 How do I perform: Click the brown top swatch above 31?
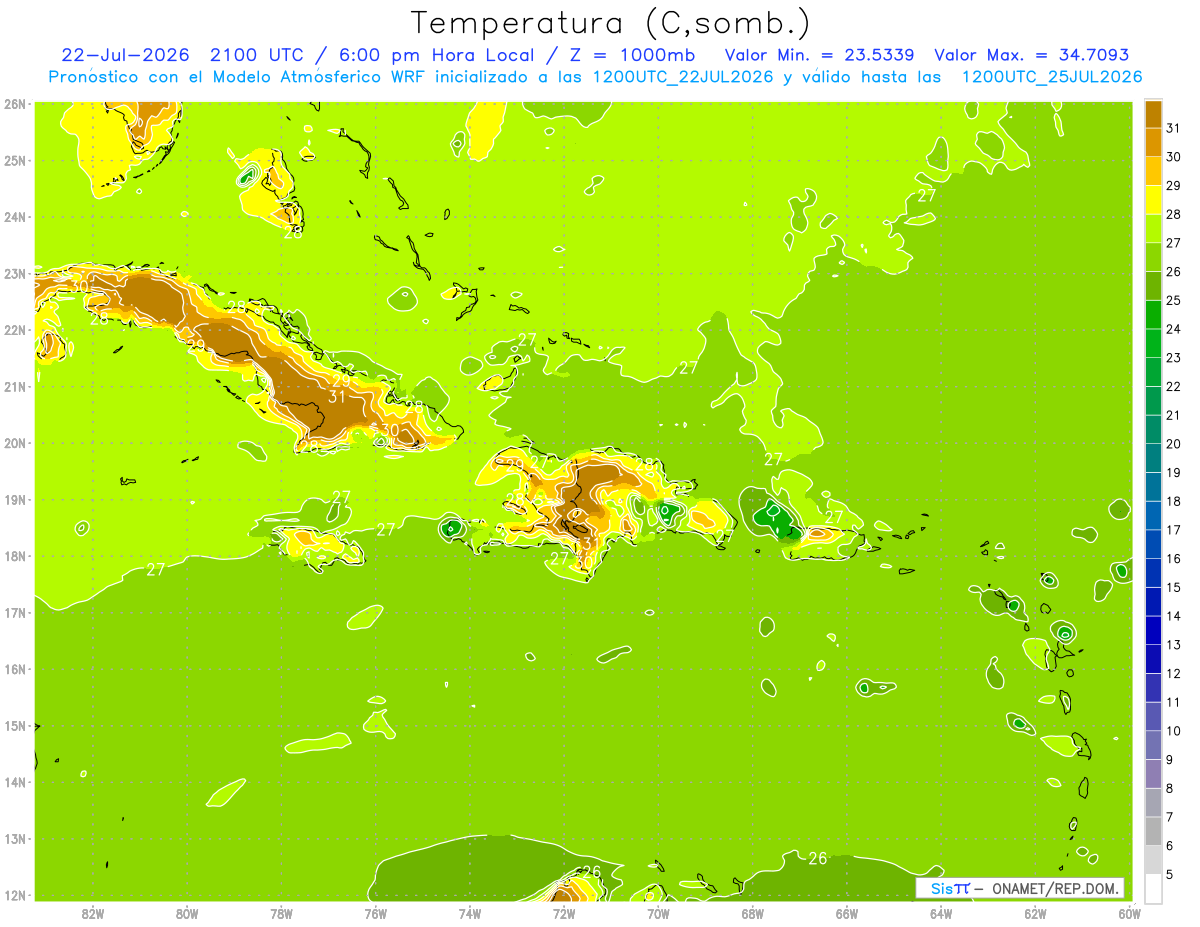(x=1153, y=114)
